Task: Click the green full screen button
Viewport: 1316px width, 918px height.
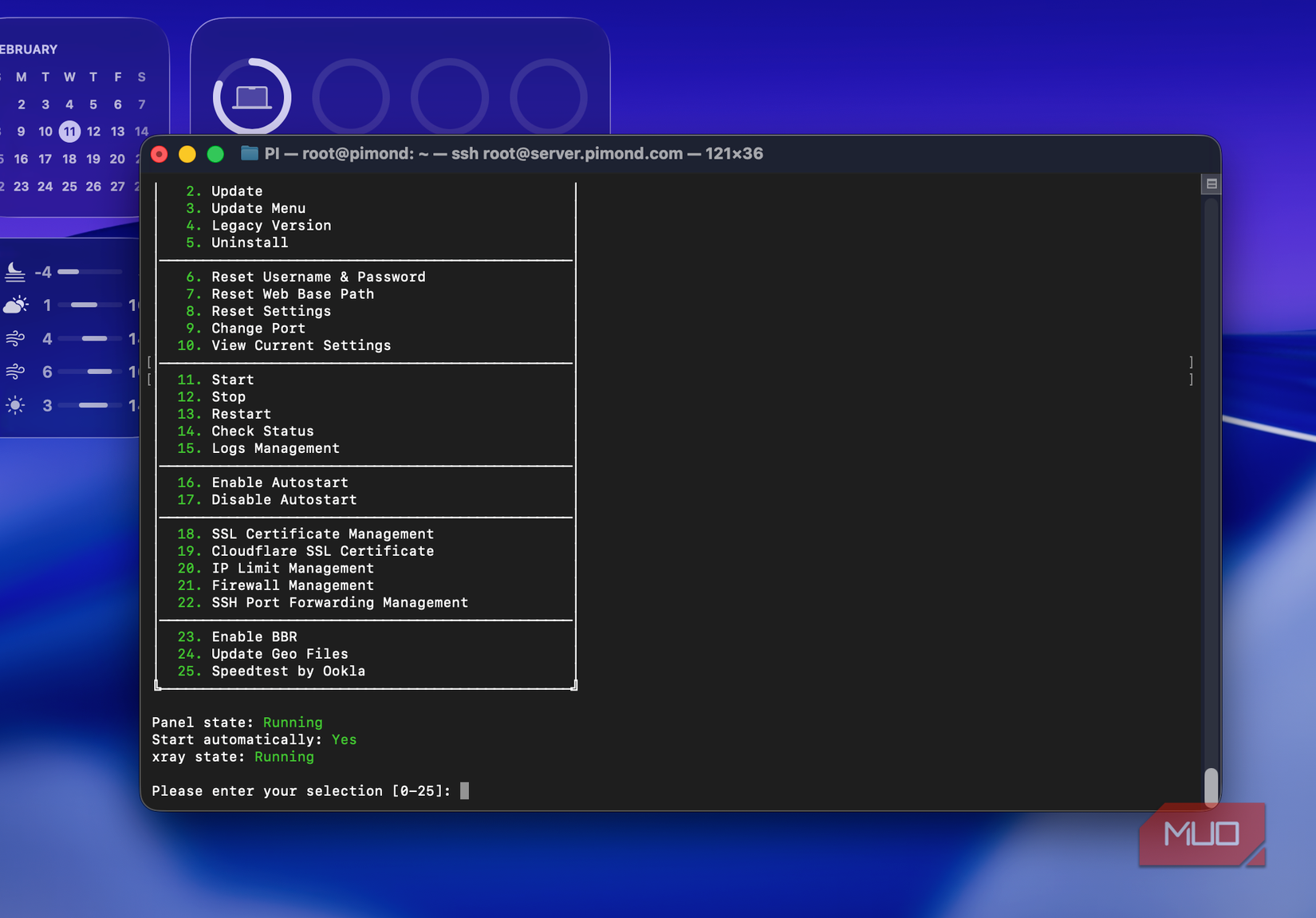Action: pyautogui.click(x=215, y=154)
